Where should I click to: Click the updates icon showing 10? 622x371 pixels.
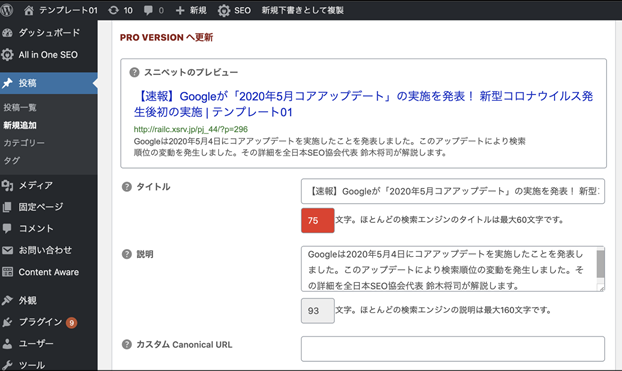click(121, 10)
